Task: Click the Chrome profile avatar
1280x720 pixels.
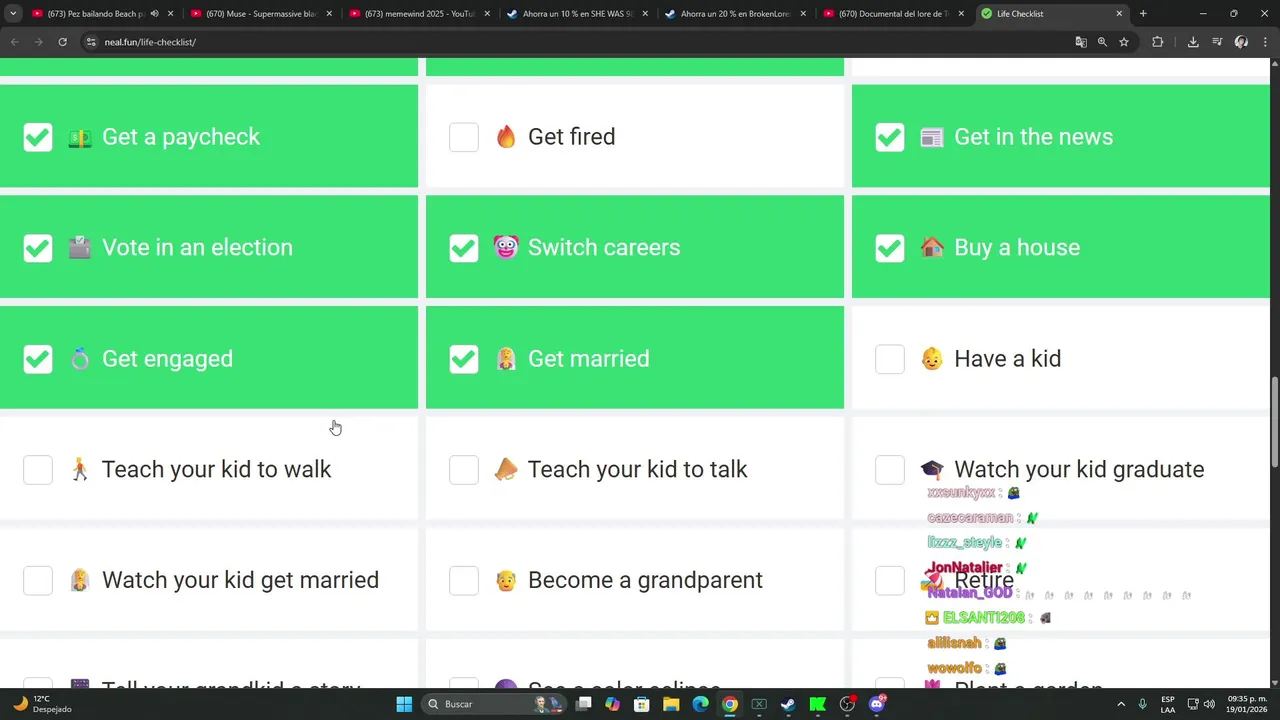Action: (1241, 42)
